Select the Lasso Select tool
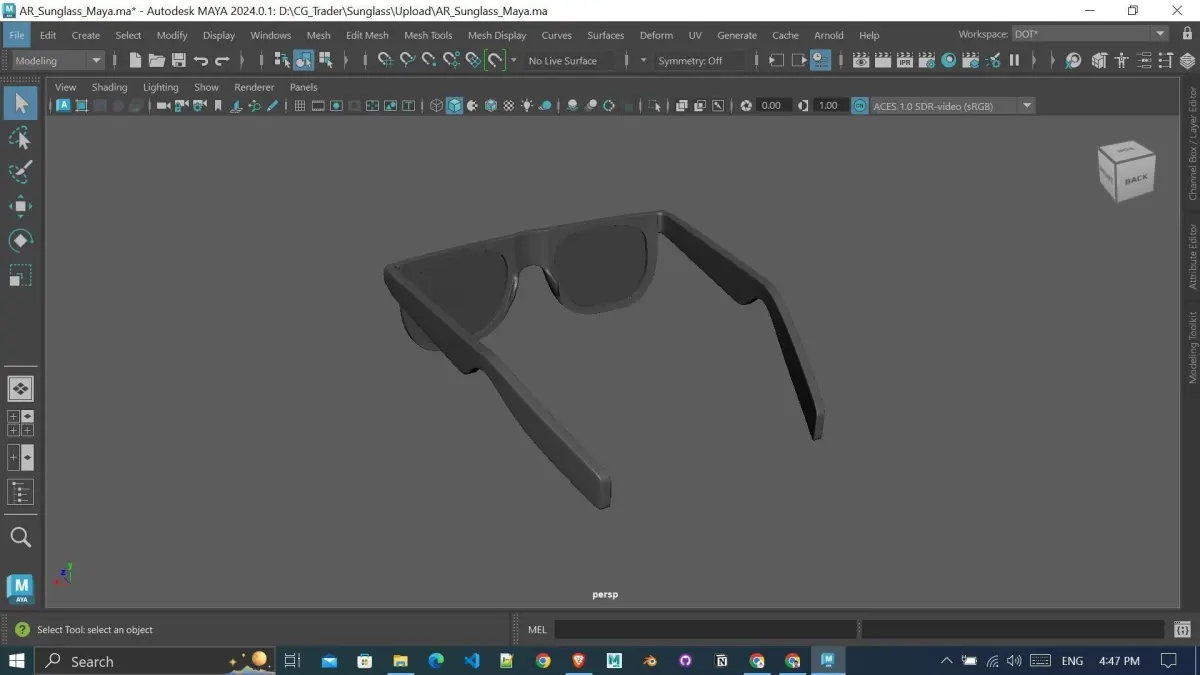 20,137
